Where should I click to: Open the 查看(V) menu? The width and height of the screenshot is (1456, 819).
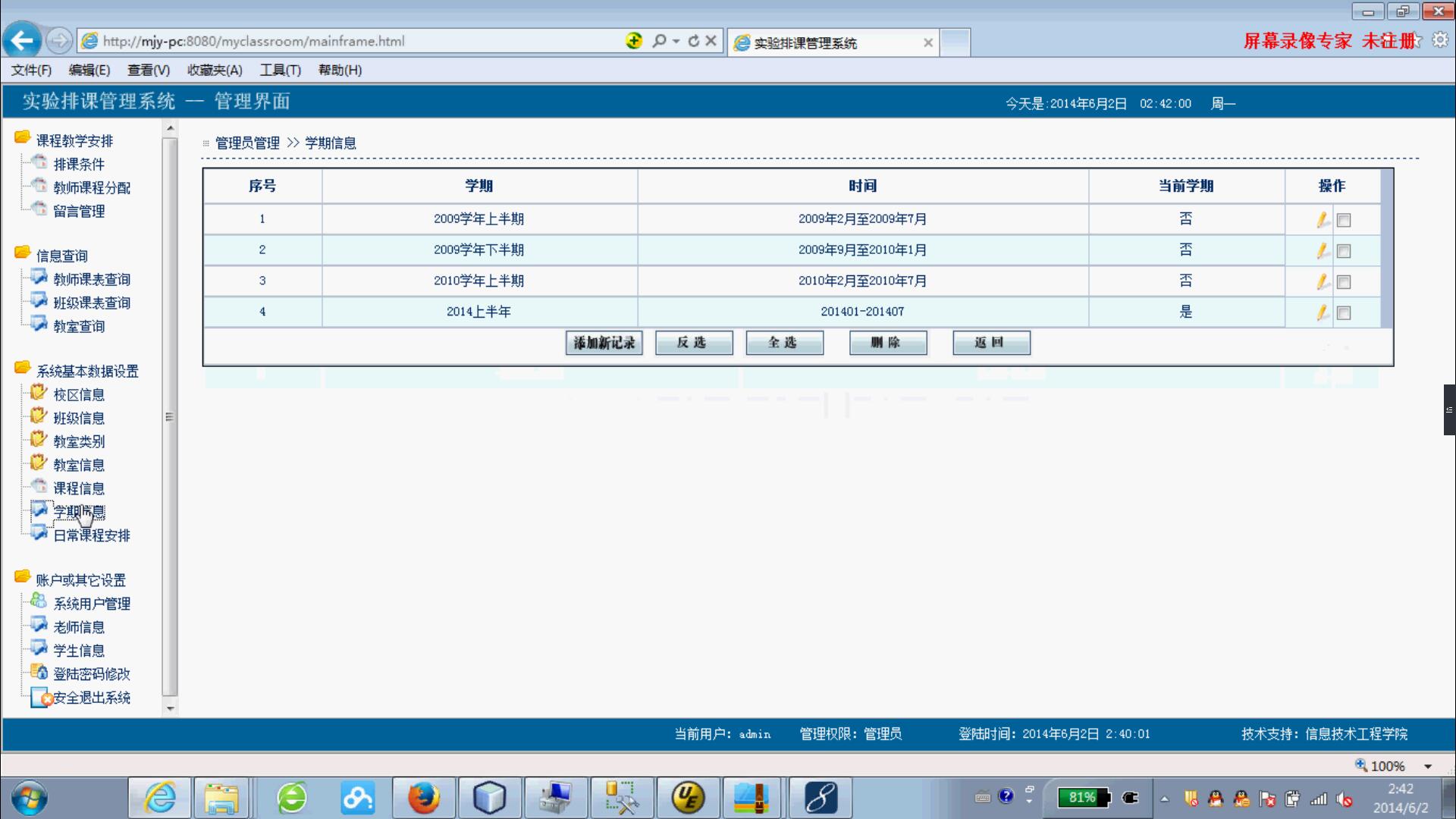(149, 71)
